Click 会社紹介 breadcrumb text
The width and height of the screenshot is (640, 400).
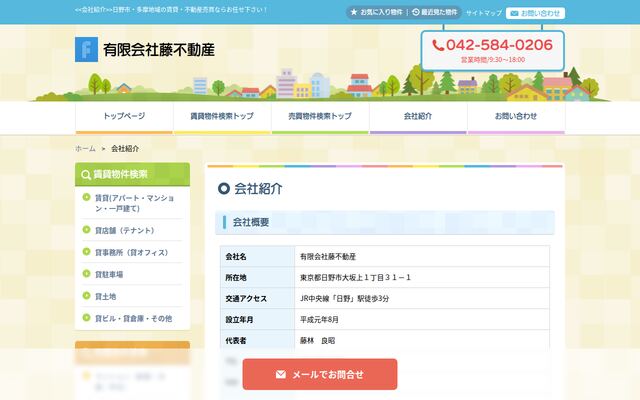pos(125,149)
